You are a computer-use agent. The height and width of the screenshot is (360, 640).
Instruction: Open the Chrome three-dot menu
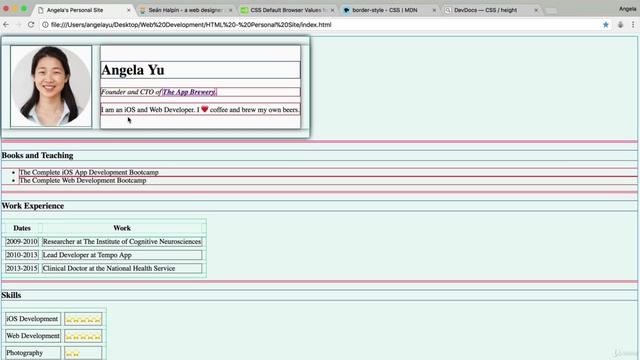pos(633,24)
